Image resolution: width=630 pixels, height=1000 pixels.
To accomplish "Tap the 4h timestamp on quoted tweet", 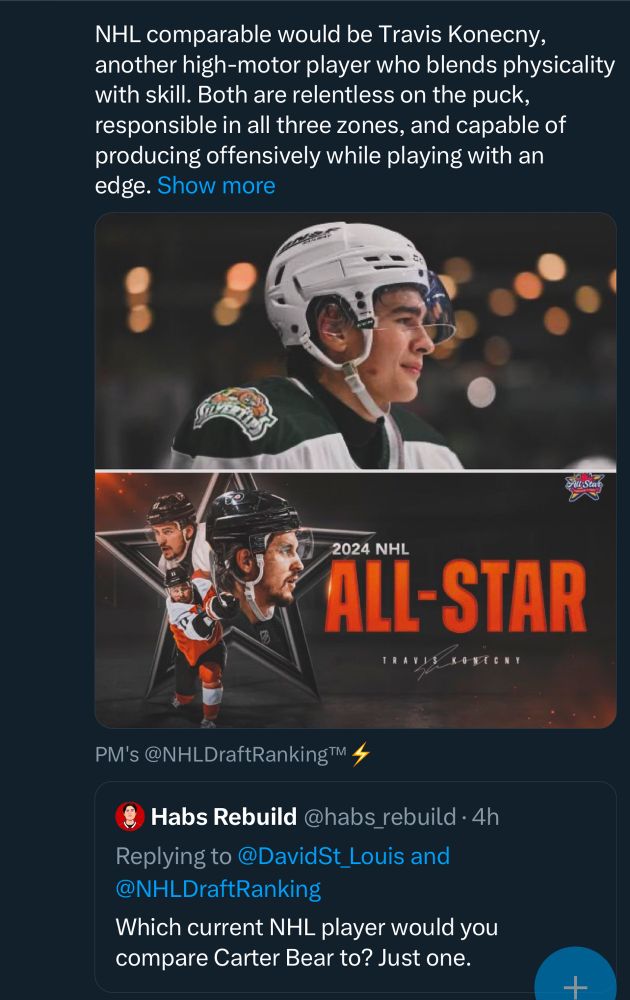I will 486,817.
